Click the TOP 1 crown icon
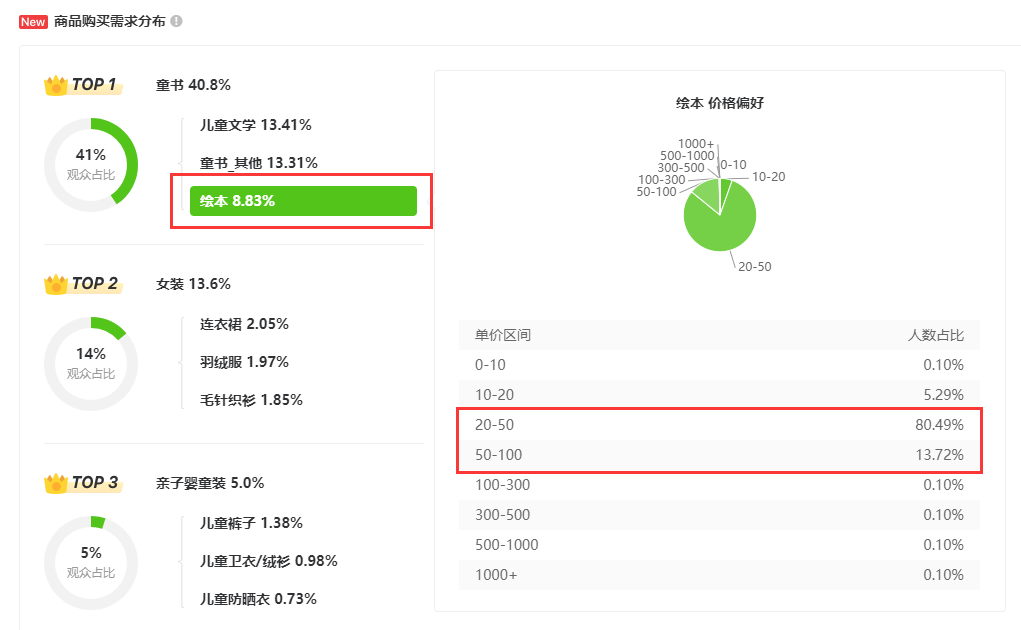Image resolution: width=1021 pixels, height=630 pixels. point(55,85)
